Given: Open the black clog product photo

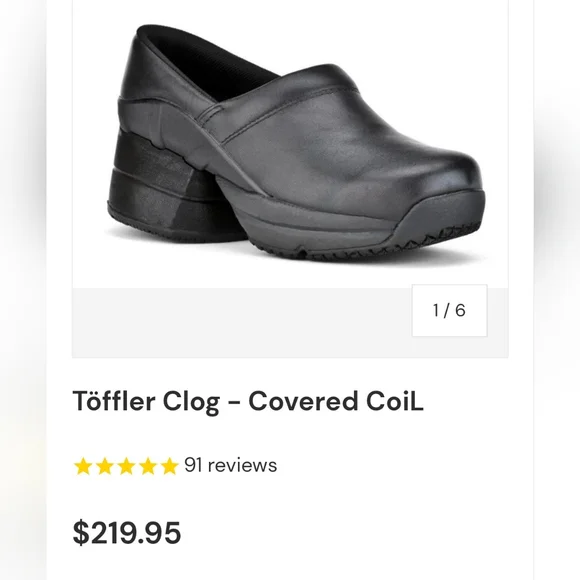Looking at the screenshot, I should [292, 142].
